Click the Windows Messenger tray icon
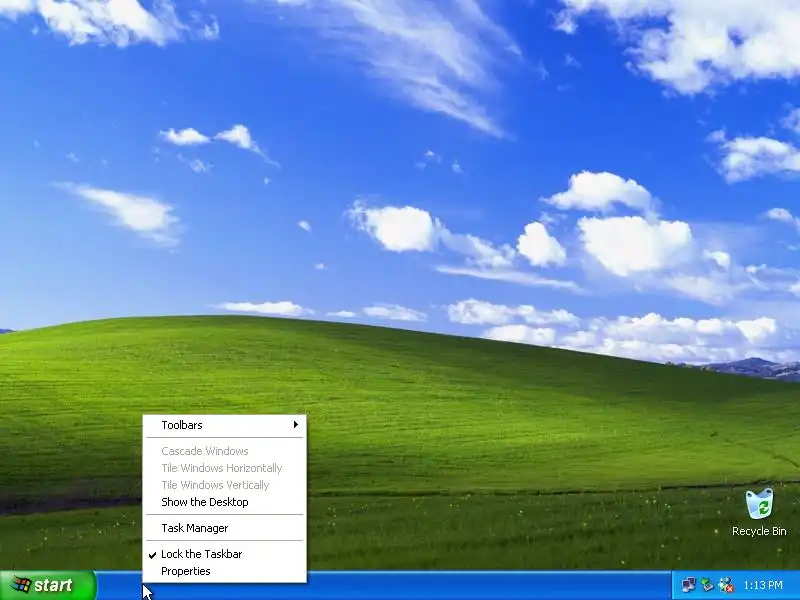The width and height of the screenshot is (800, 600). tap(726, 585)
